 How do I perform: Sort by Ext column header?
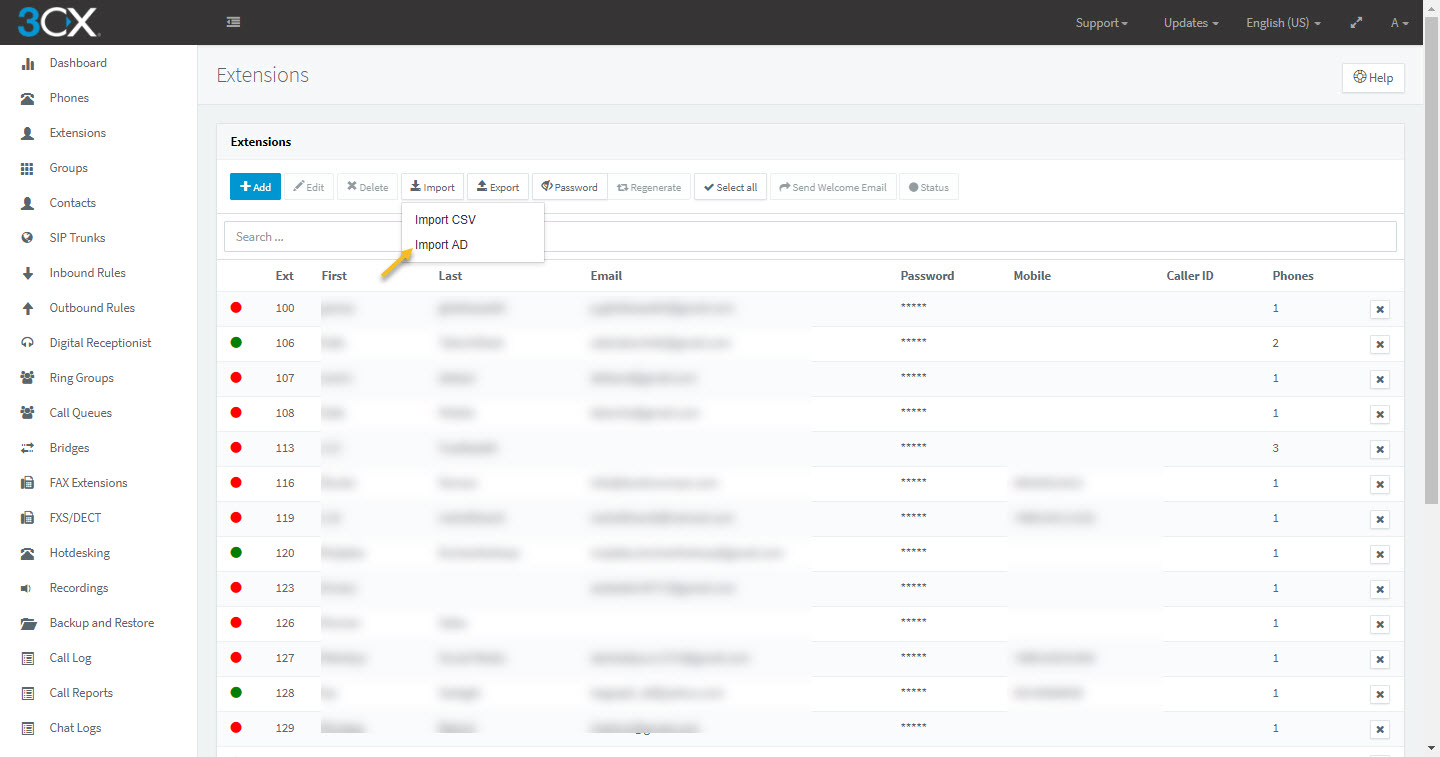(285, 276)
